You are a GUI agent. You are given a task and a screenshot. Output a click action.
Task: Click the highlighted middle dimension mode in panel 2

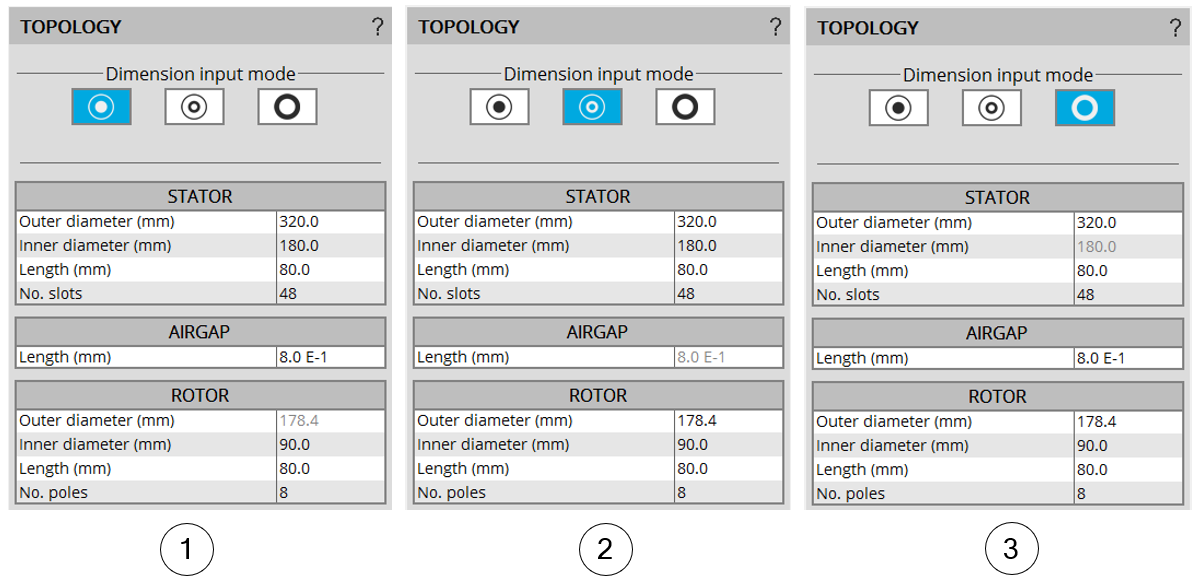[x=592, y=106]
